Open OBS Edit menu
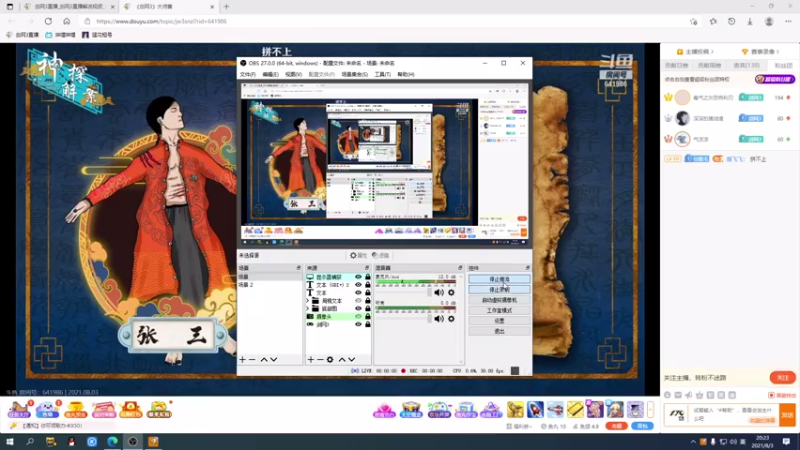This screenshot has width=800, height=450. tap(270, 74)
